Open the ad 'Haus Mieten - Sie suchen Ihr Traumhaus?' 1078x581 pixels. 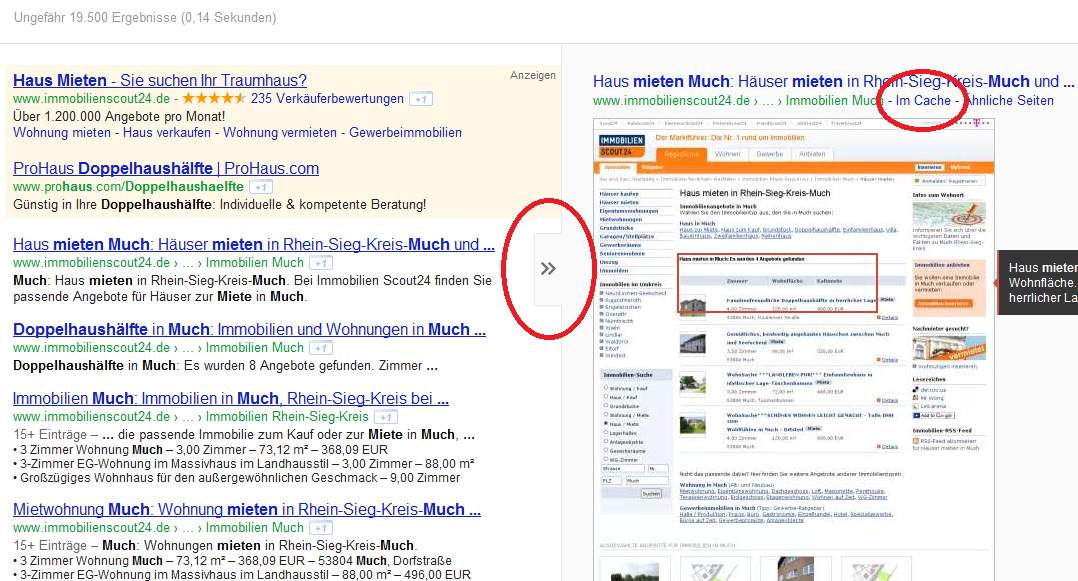[160, 80]
